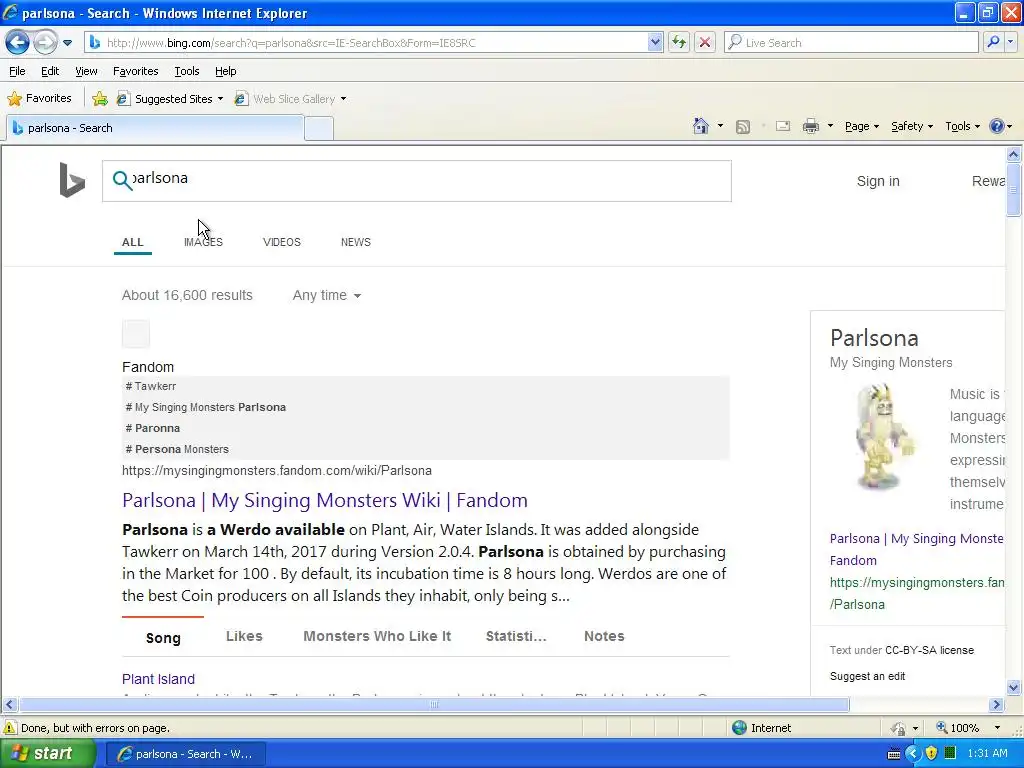Click the Read Mail icon
Viewport: 1024px width, 768px height.
pos(783,126)
